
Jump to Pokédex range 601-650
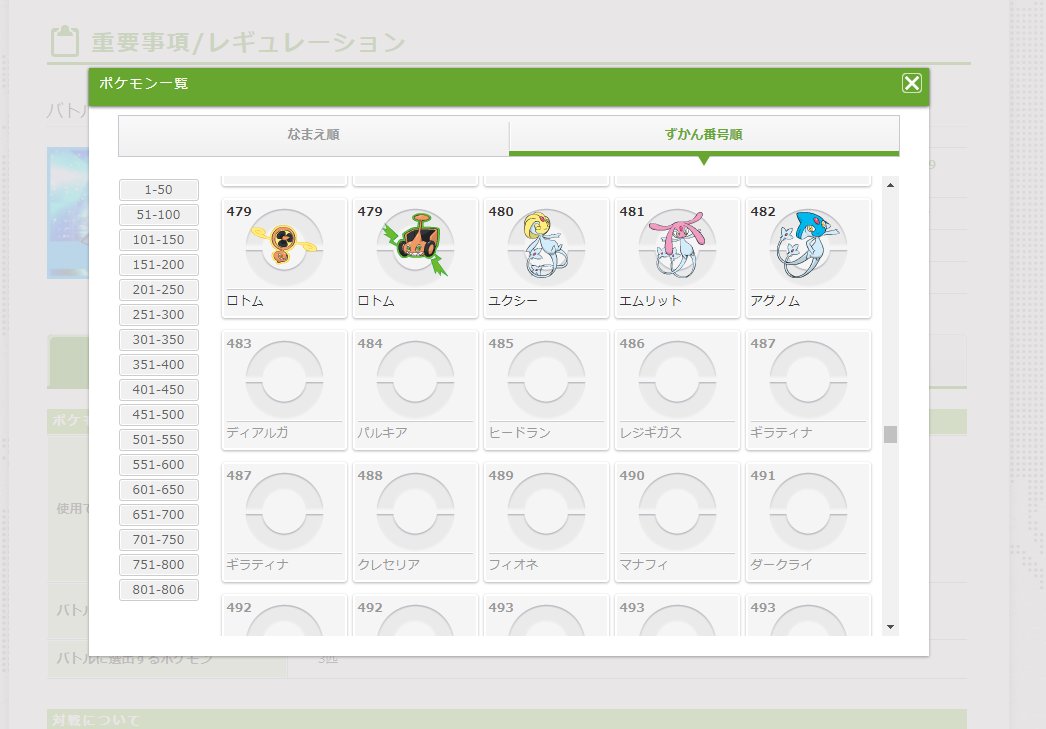click(159, 490)
